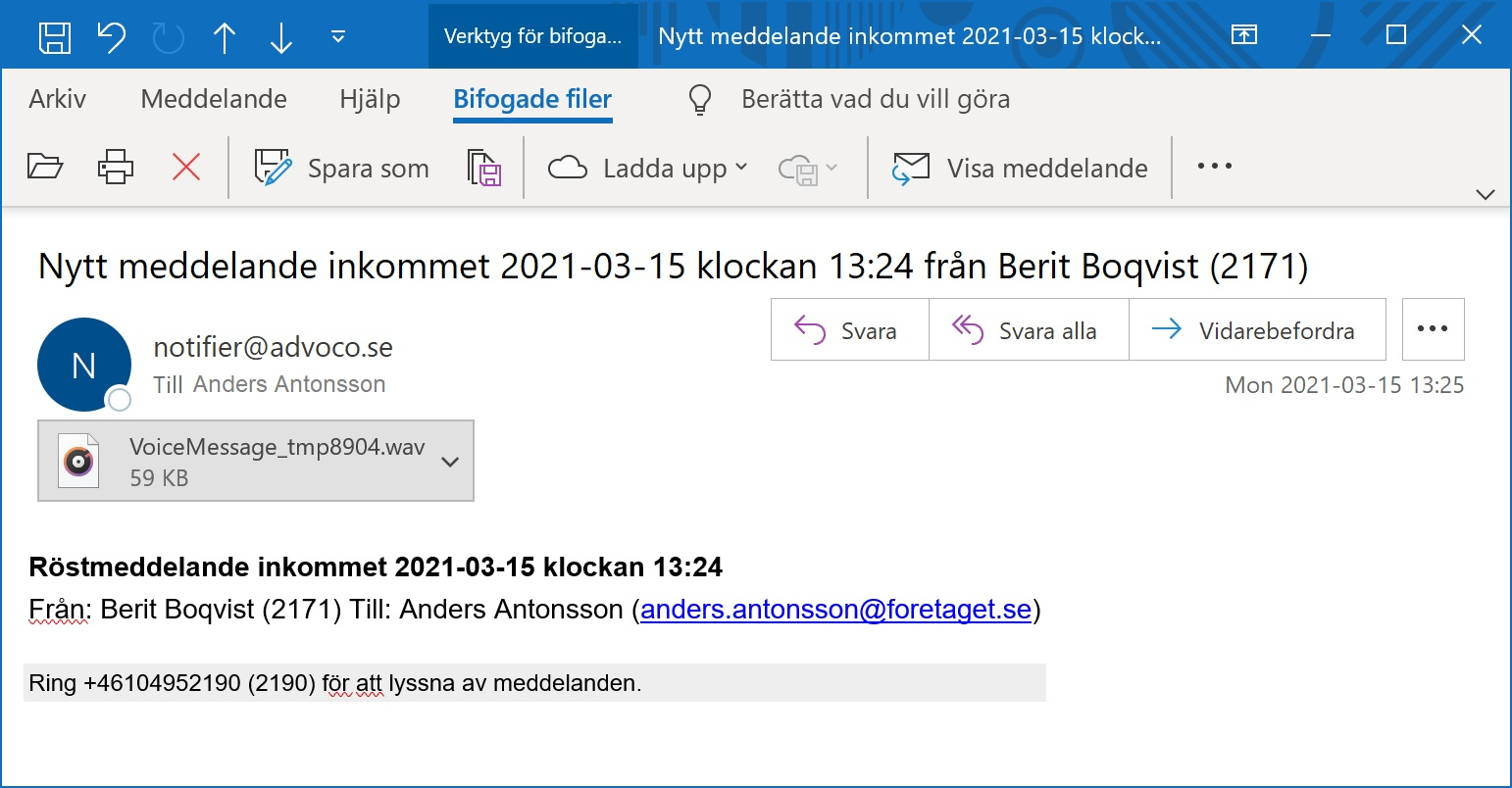Open attachment using the folder icon
Viewport: 1512px width, 788px height.
pos(45,168)
